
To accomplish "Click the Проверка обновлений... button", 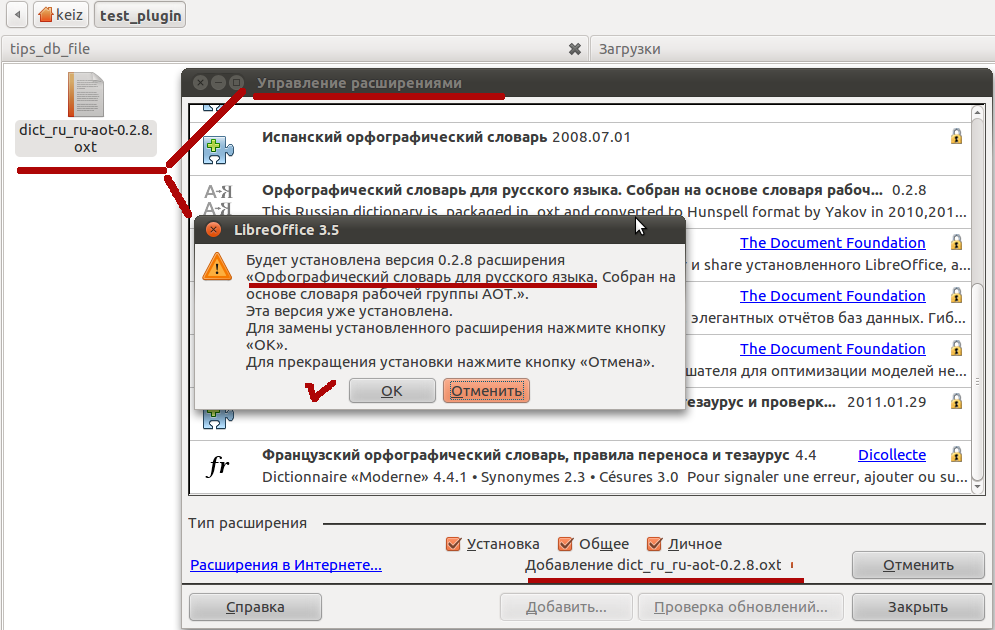I will pos(741,607).
